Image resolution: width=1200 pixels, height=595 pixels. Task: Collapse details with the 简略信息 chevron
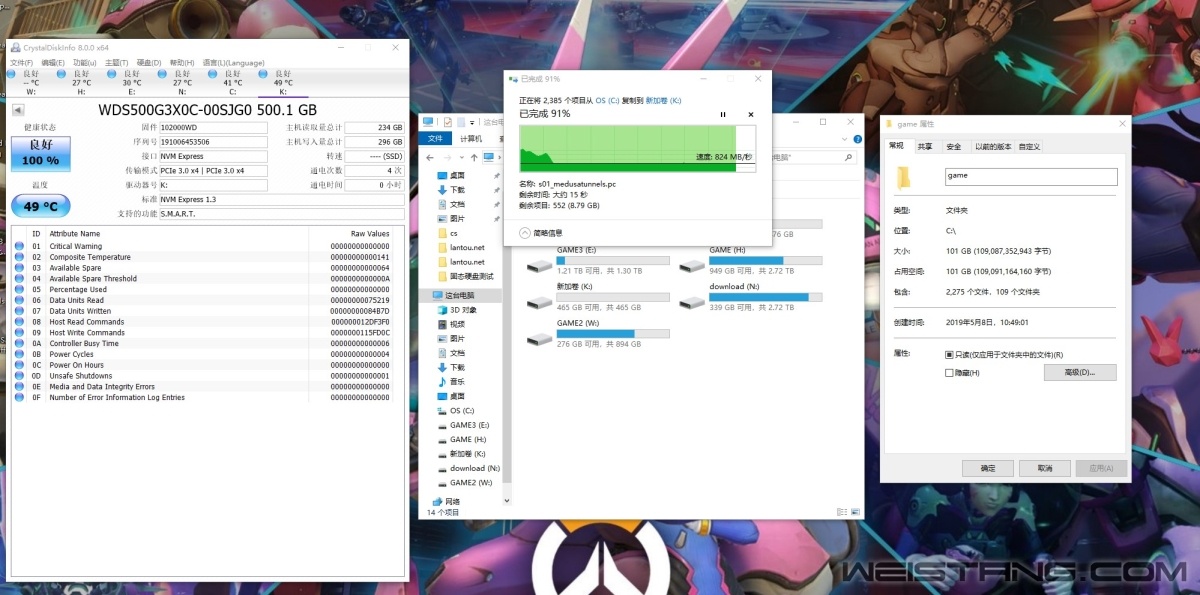click(x=525, y=233)
